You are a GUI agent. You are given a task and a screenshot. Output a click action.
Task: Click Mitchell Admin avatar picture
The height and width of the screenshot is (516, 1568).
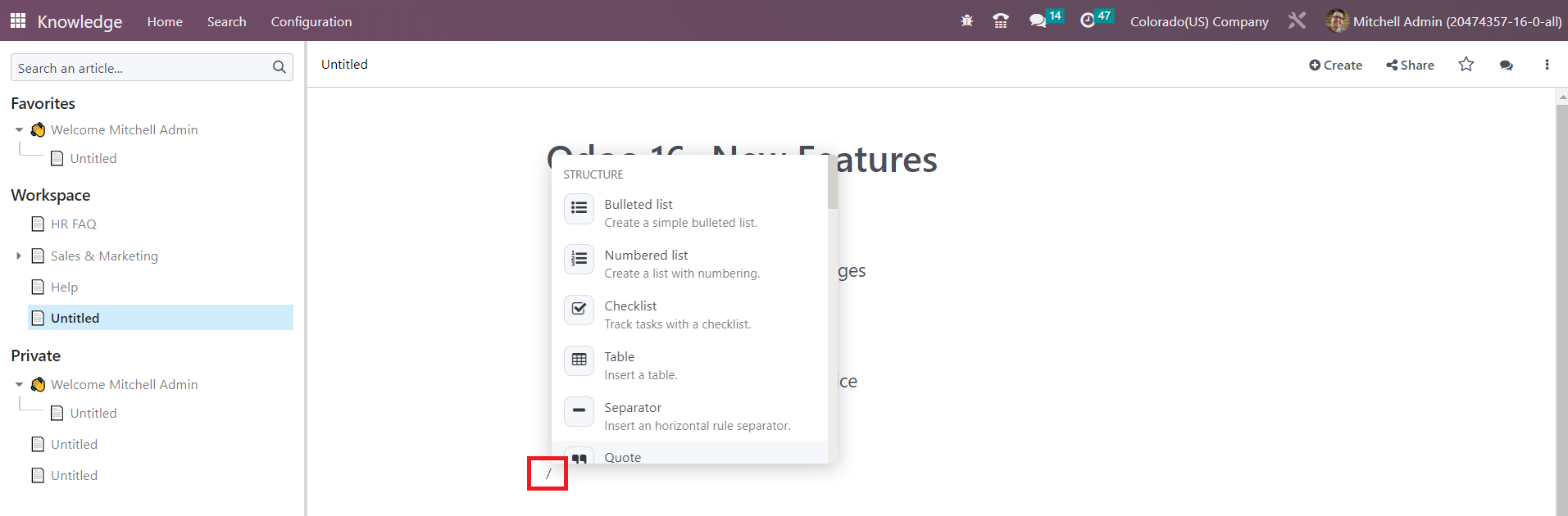click(x=1337, y=21)
